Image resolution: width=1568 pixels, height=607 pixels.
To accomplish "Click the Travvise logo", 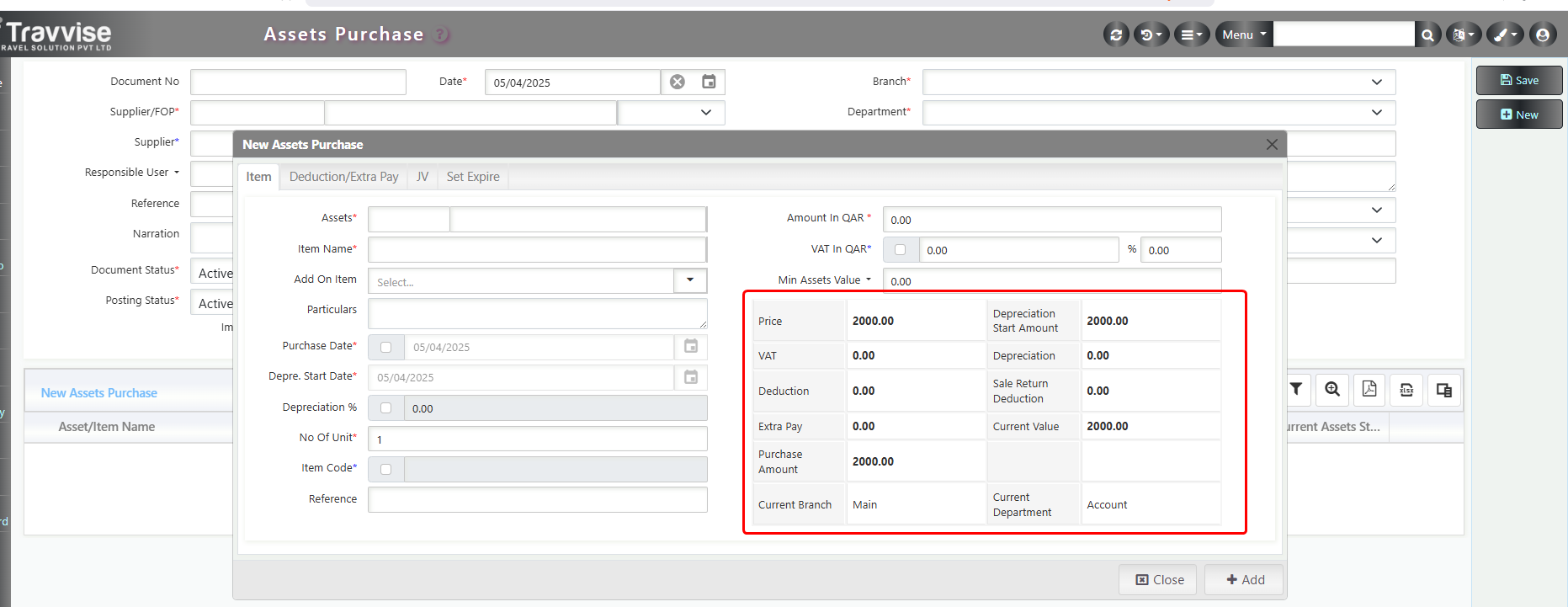I will (57, 35).
